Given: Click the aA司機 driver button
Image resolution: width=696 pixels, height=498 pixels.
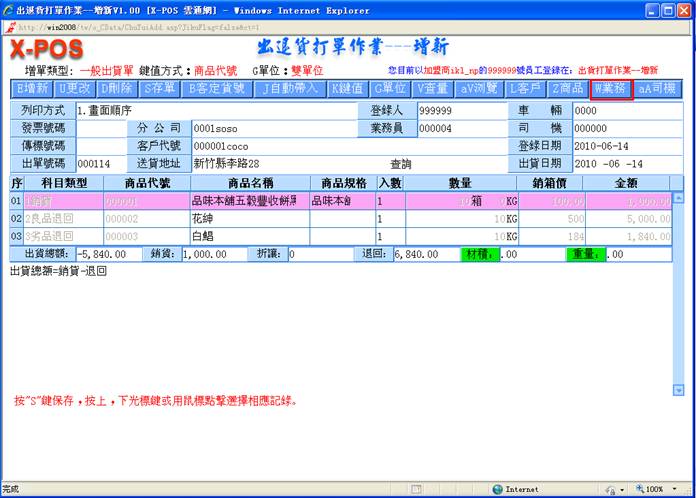Looking at the screenshot, I should [x=657, y=88].
